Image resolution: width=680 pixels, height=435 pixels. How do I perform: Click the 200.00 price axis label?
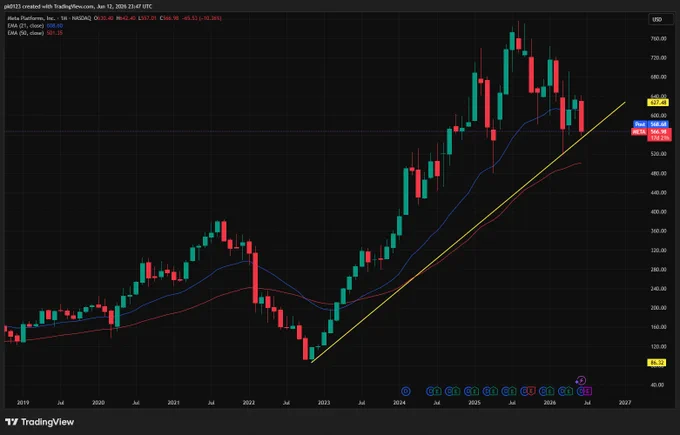pyautogui.click(x=658, y=308)
